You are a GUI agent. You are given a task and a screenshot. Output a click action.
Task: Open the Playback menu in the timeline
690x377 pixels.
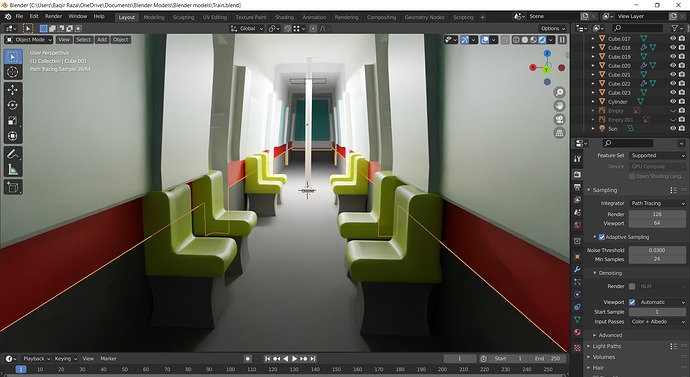tap(37, 359)
